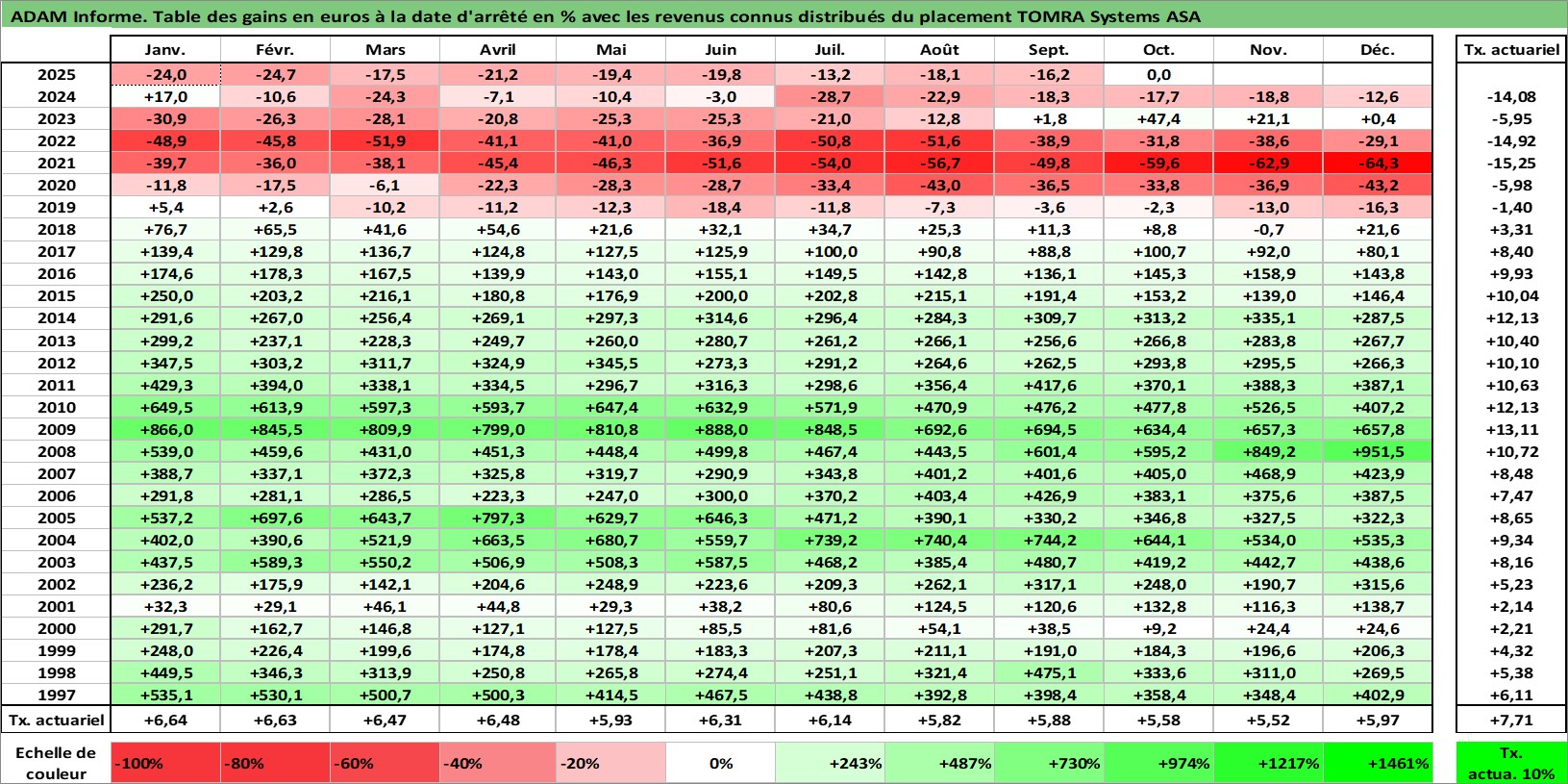Click the 2003 Févr. cell +589,3
The height and width of the screenshot is (784, 1568).
point(275,562)
